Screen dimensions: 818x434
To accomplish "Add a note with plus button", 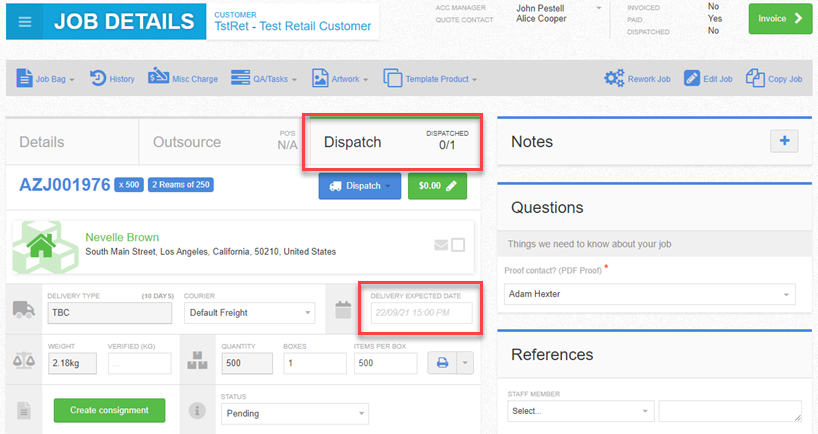I will tap(784, 141).
